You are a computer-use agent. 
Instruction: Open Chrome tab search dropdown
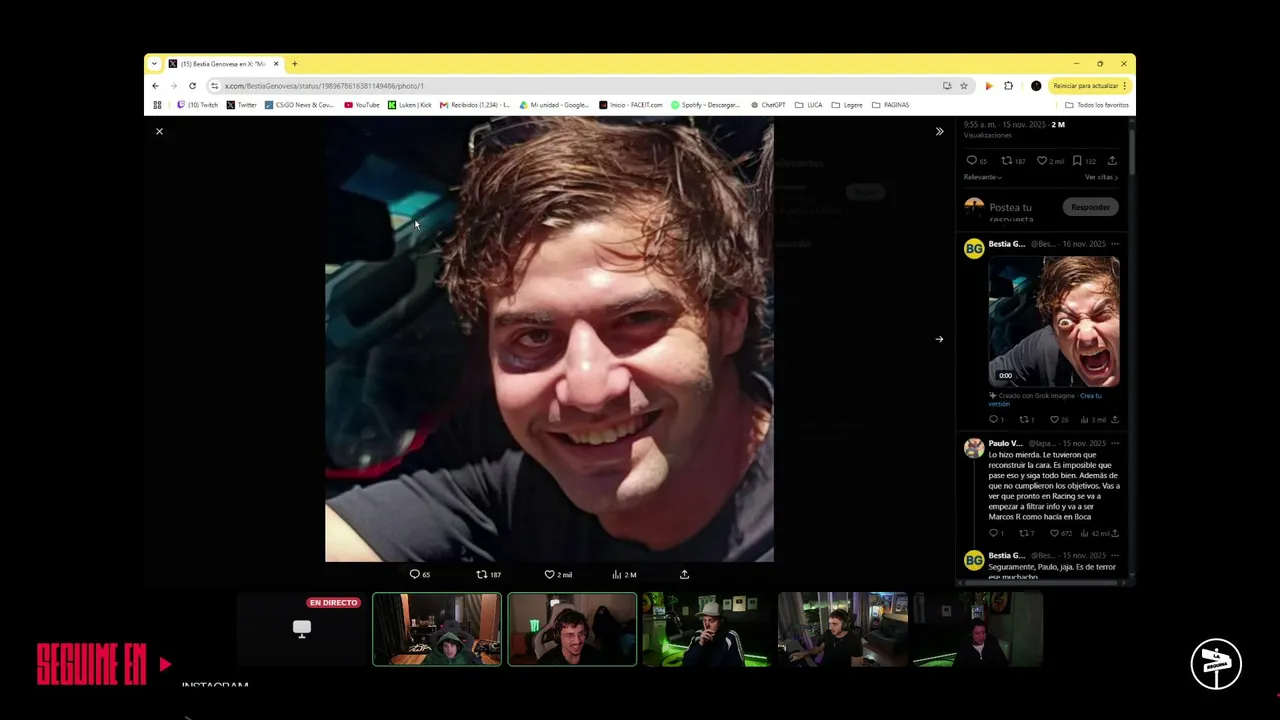pos(154,64)
